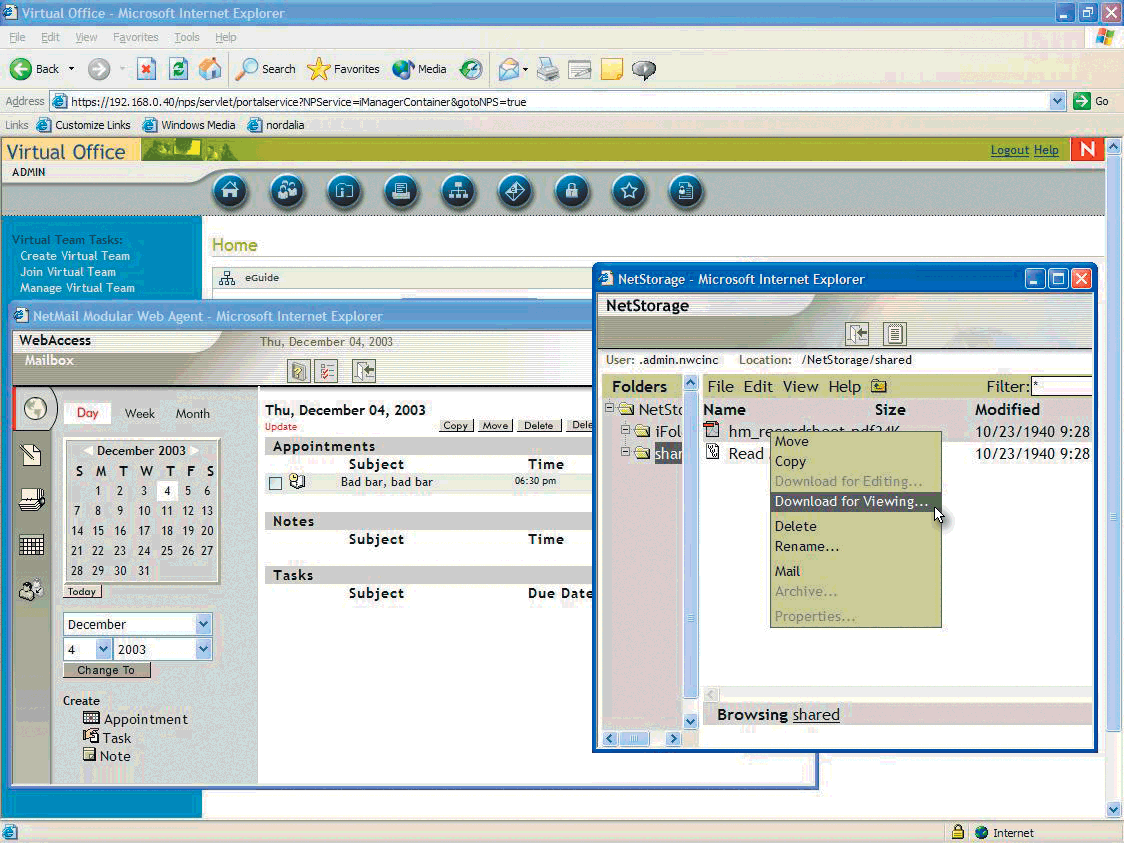Click the red Update link
Image resolution: width=1124 pixels, height=843 pixels.
click(281, 427)
